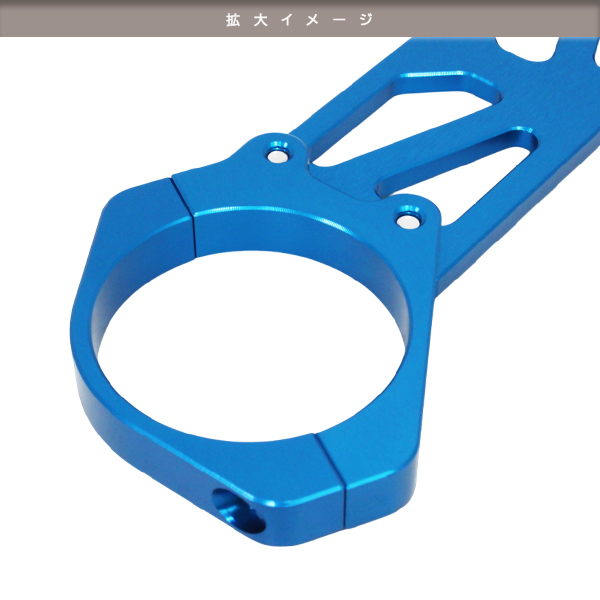Click the right screw on the clamp
Image resolution: width=600 pixels, height=600 pixels.
point(407,213)
